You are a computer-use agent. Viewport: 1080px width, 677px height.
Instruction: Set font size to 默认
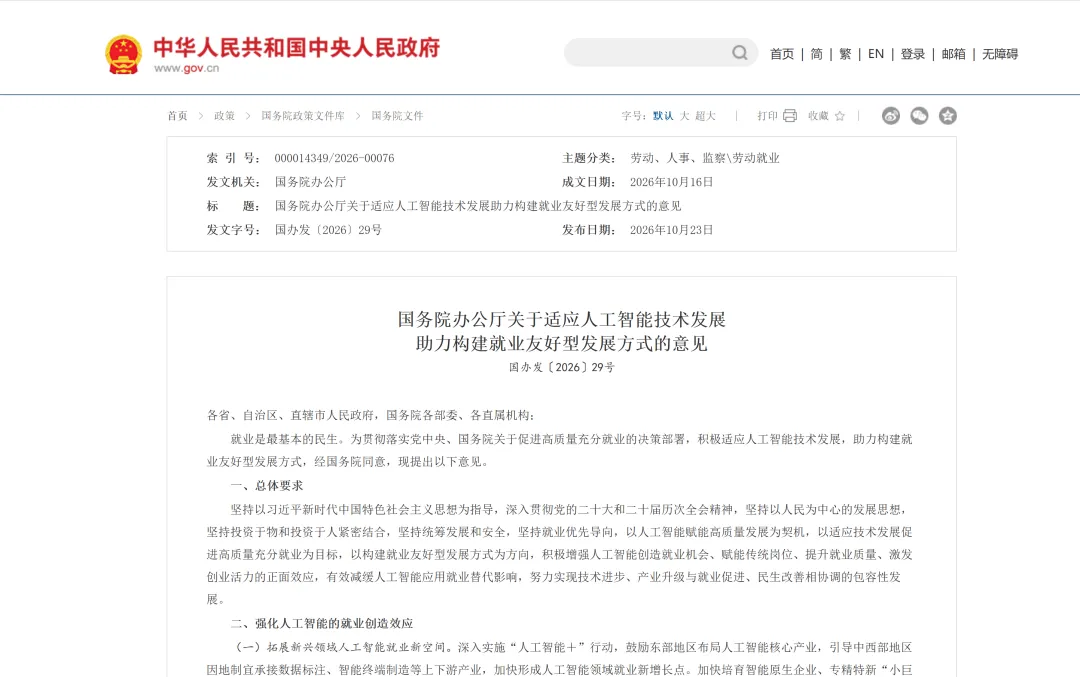[663, 116]
